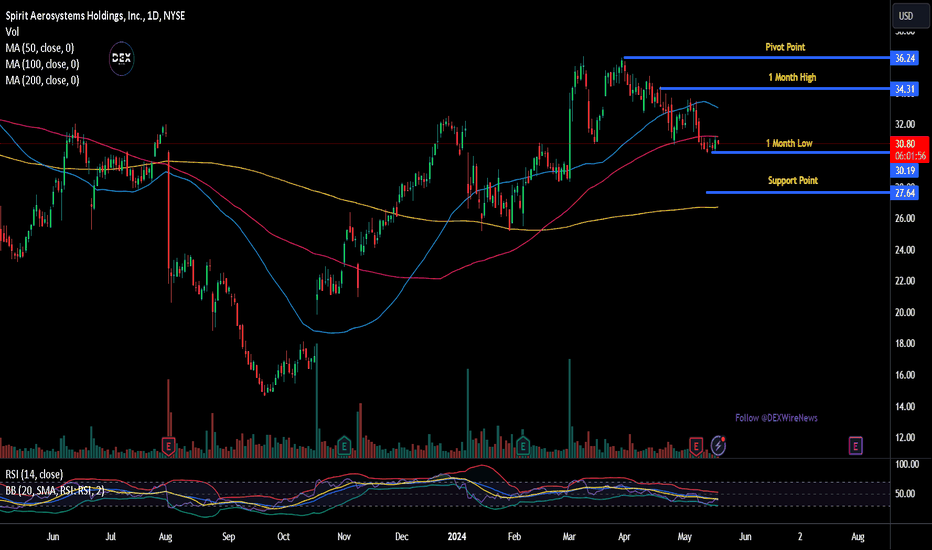Viewport: 932px width, 550px height.
Task: Click the Nov label on time axis
Action: coord(344,536)
